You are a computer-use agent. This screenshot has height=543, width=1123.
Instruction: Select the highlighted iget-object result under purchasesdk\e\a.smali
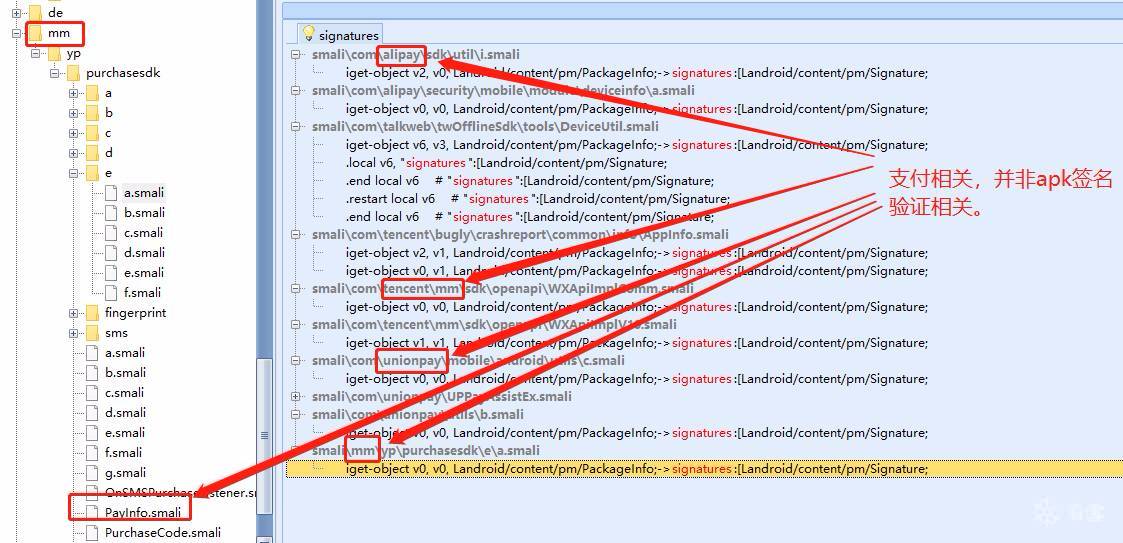point(636,469)
